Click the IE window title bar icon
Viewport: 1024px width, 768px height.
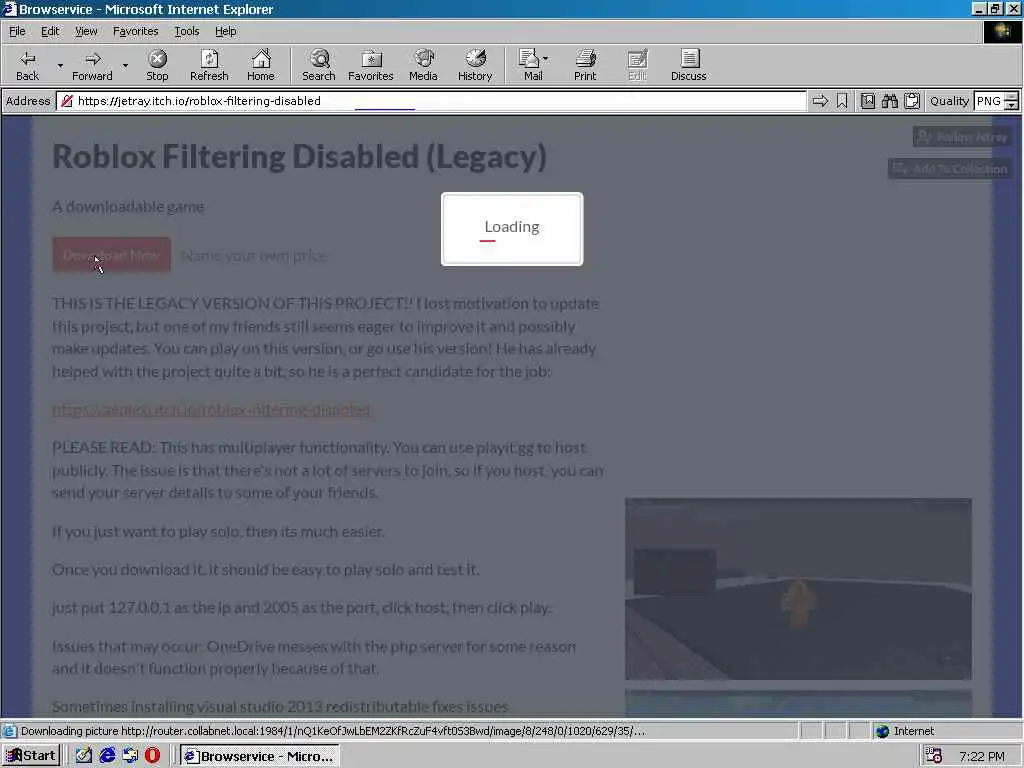tap(9, 9)
